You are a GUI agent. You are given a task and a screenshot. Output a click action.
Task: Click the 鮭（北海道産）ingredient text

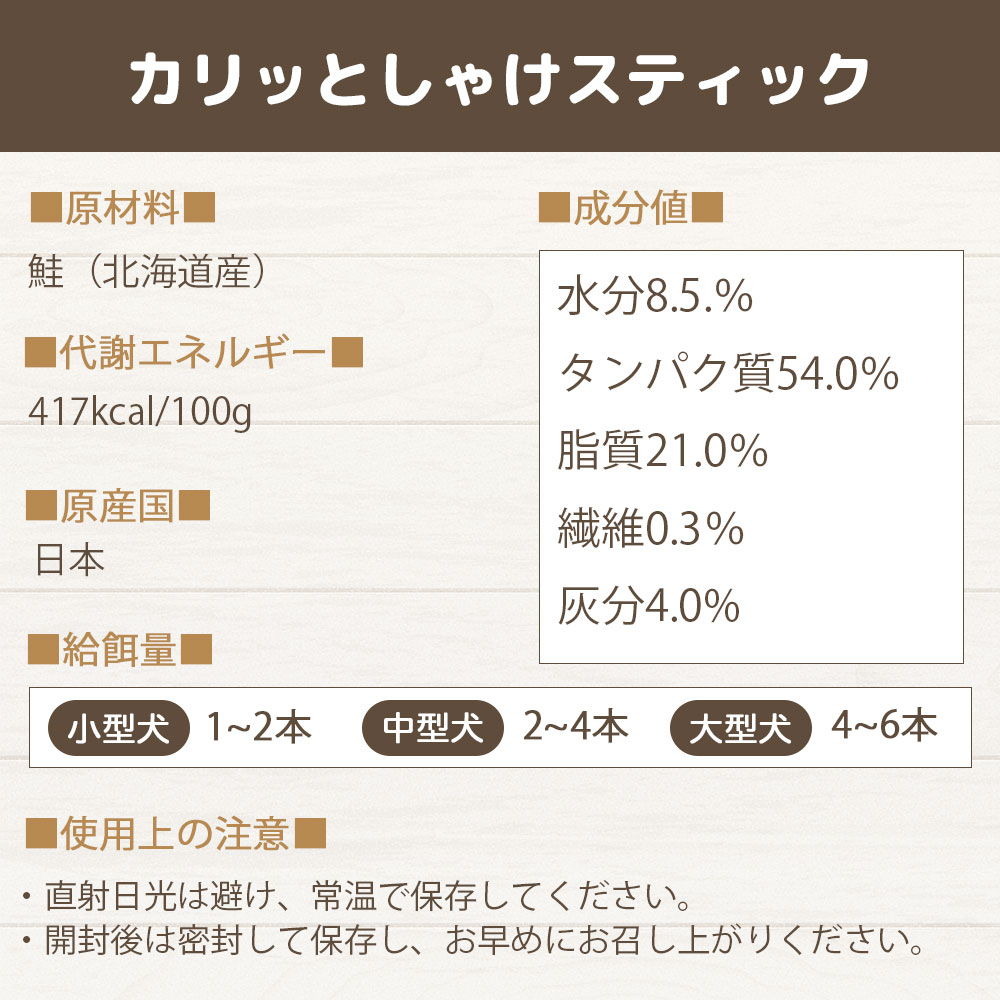pyautogui.click(x=147, y=272)
